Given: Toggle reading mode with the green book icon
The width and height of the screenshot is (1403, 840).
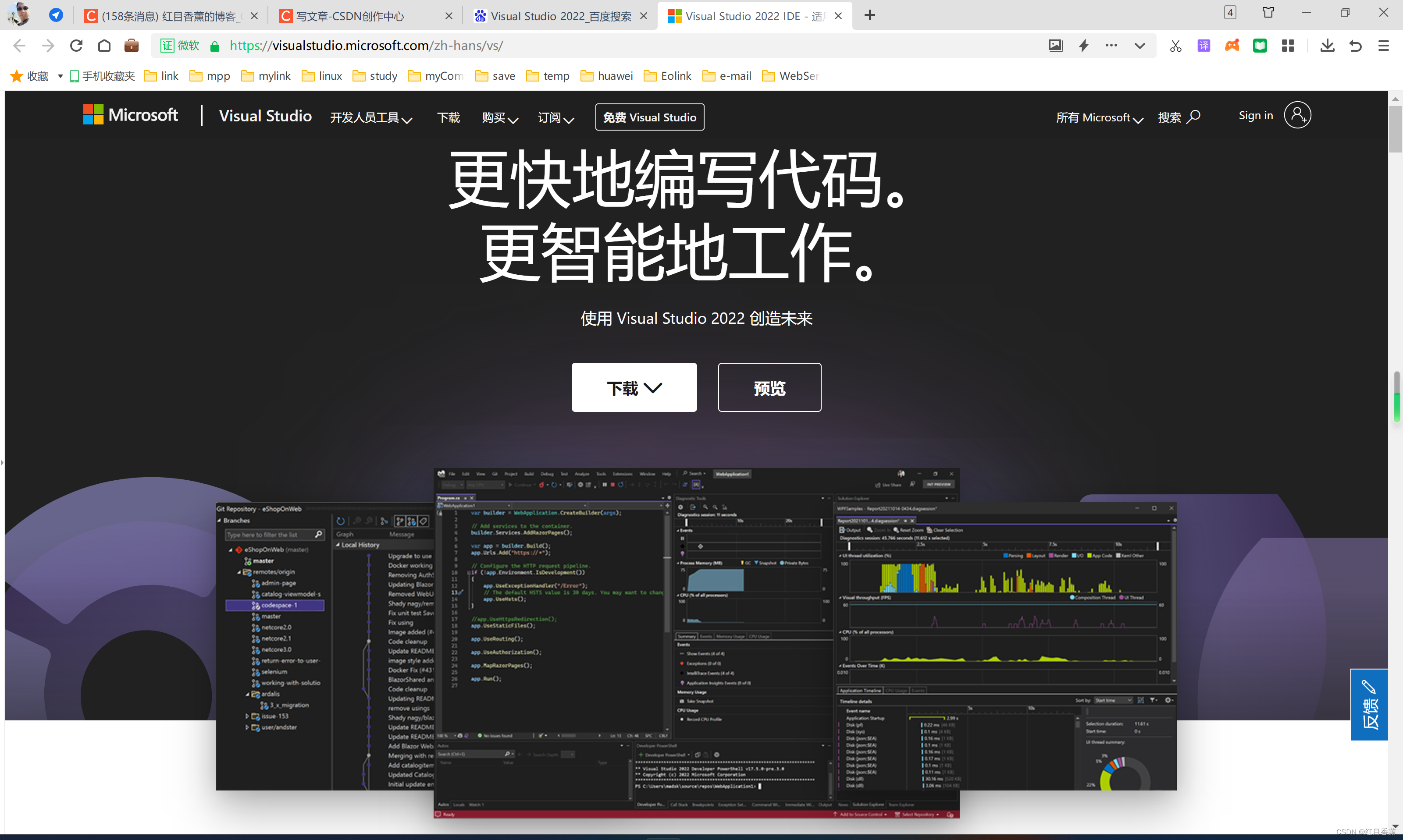Looking at the screenshot, I should [x=1260, y=46].
